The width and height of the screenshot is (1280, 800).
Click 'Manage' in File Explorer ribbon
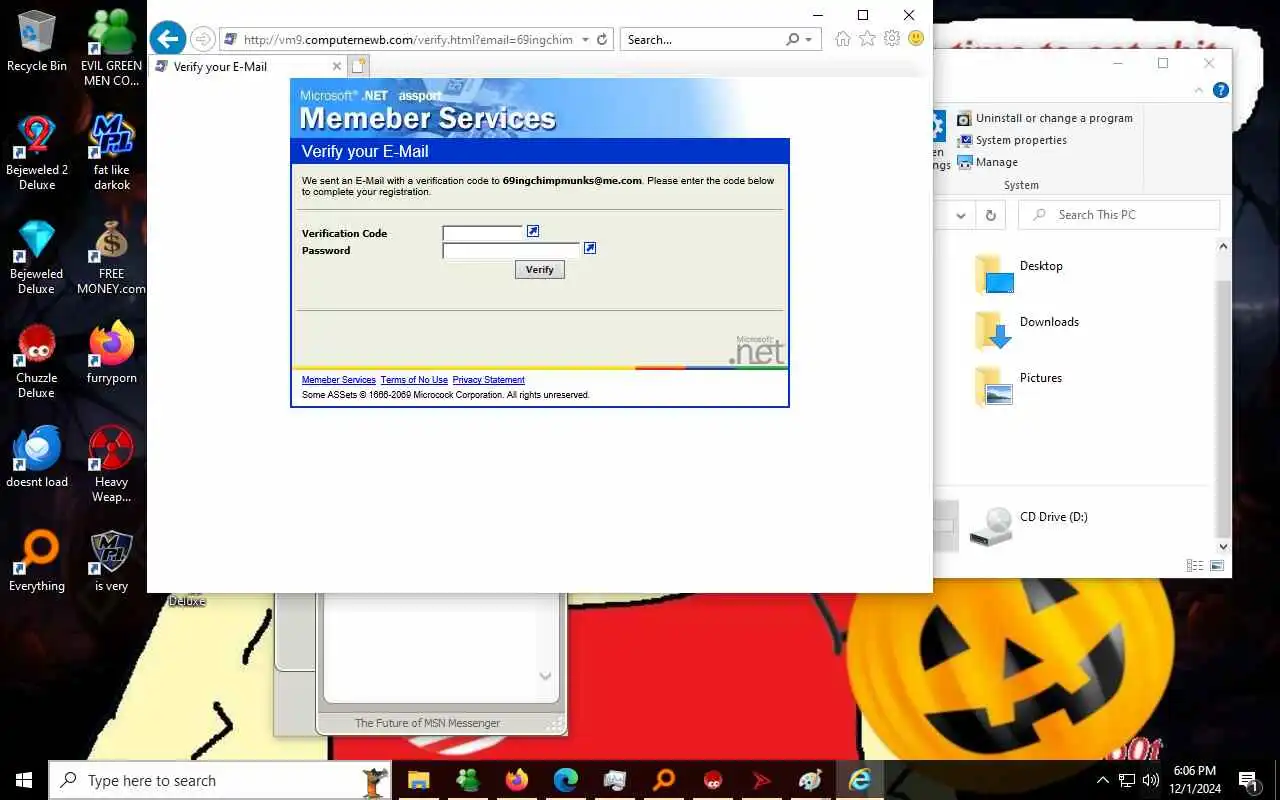pyautogui.click(x=988, y=162)
